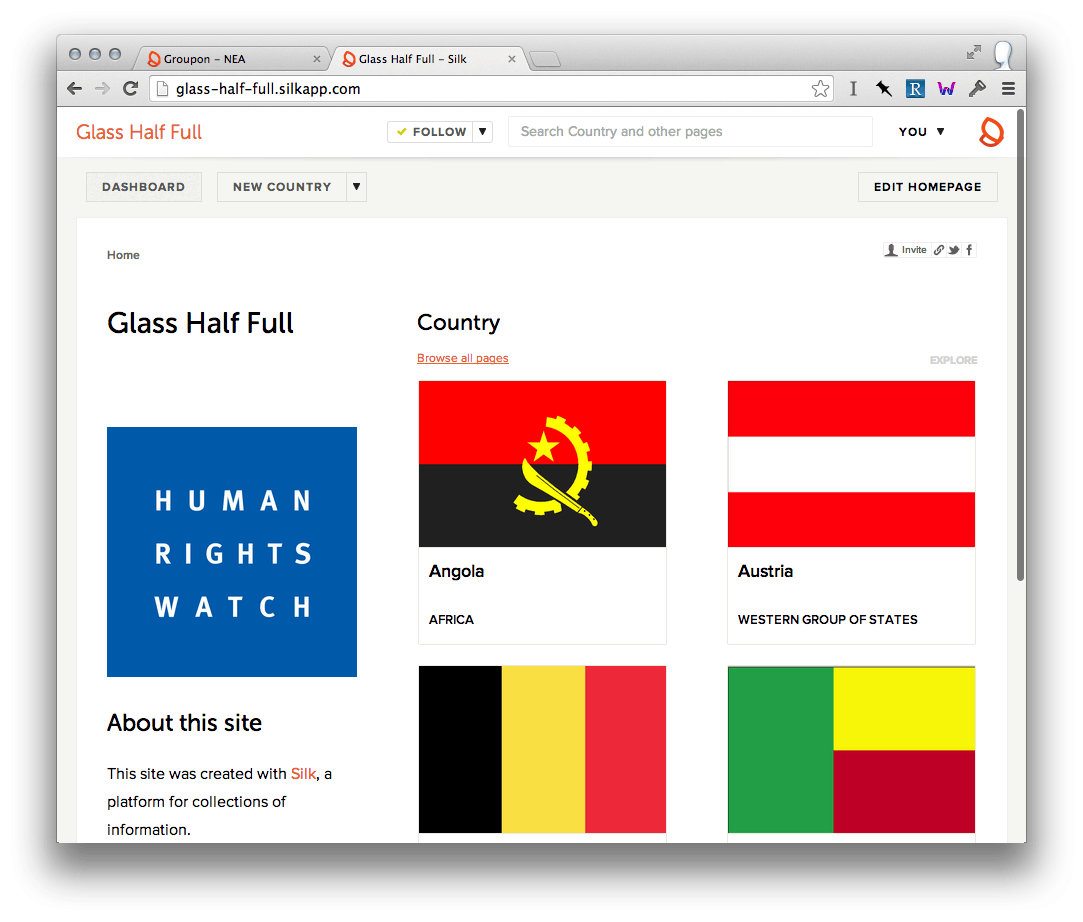
Task: Click the New Country button
Action: [282, 186]
